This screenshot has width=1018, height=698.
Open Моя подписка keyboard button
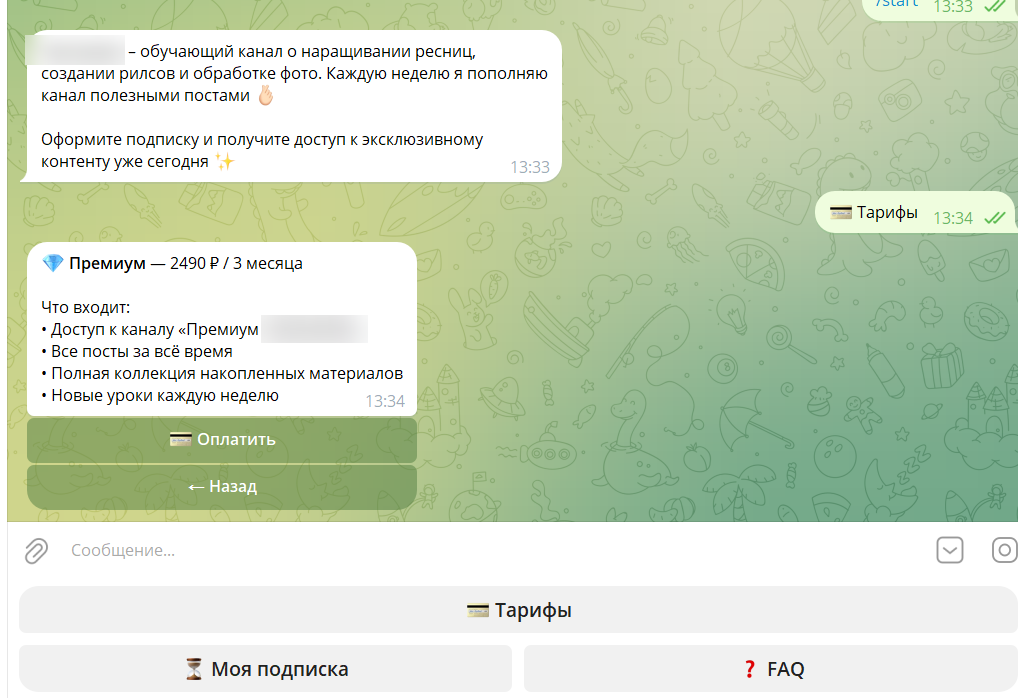[x=266, y=669]
